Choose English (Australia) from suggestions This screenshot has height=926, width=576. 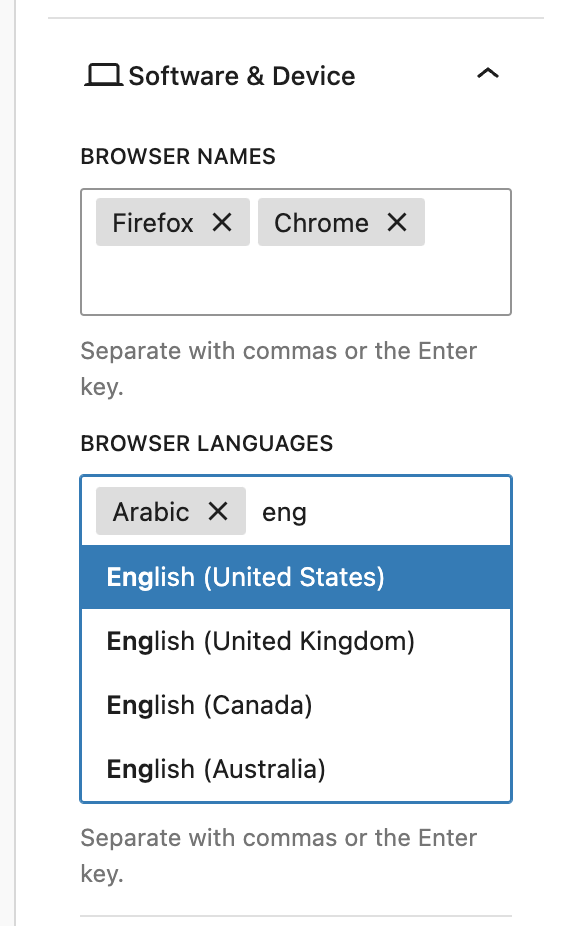(x=296, y=769)
